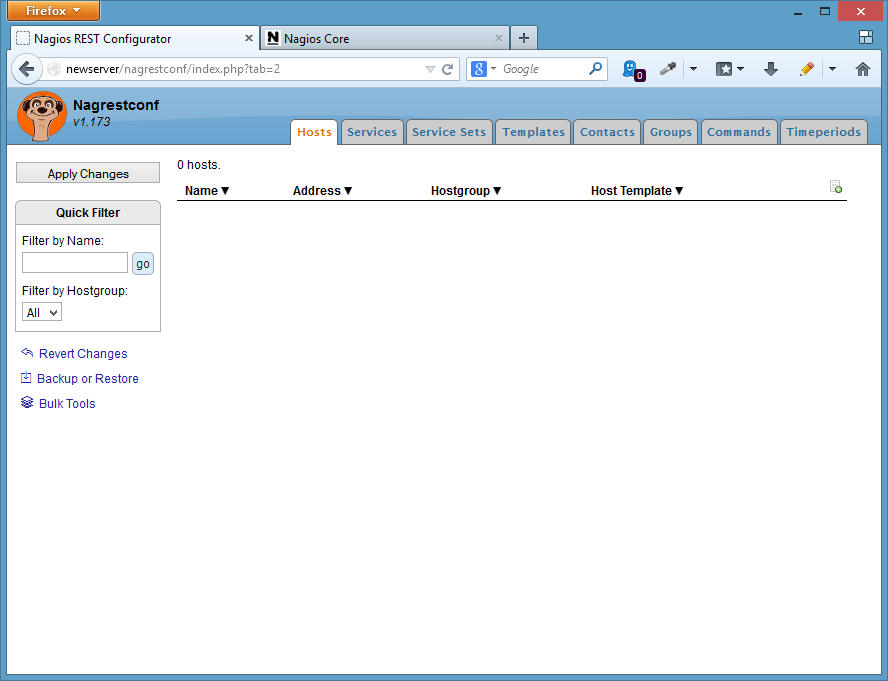The height and width of the screenshot is (681, 888).
Task: Open a new browser tab
Action: (x=524, y=38)
